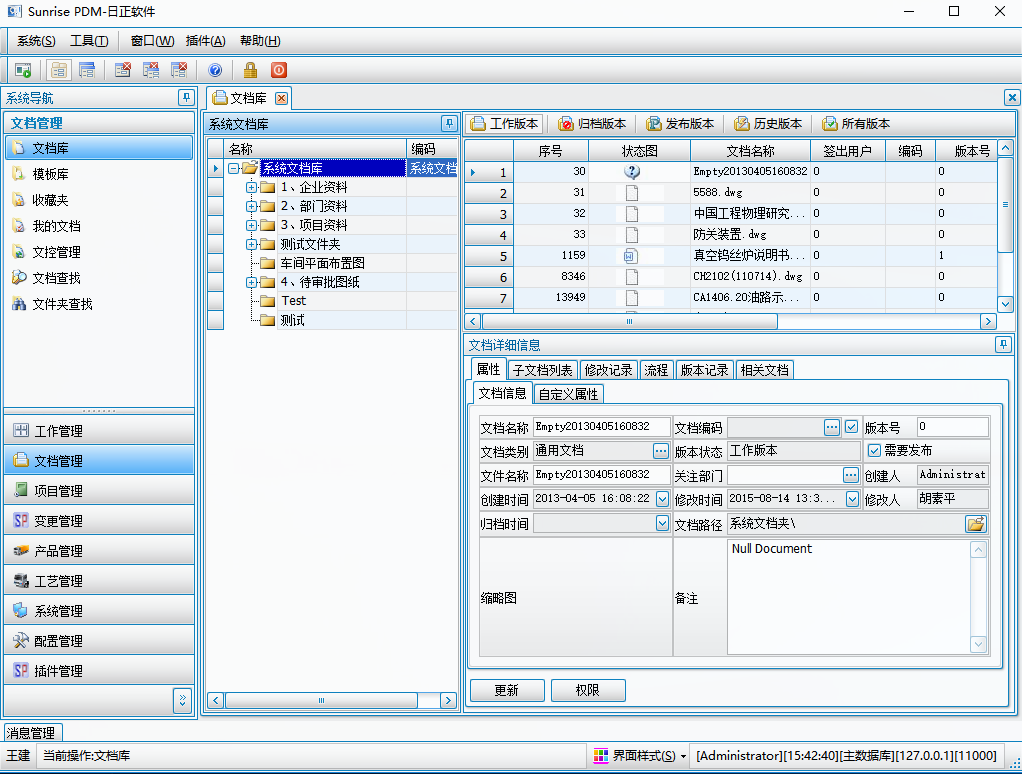Click the 发布版本 toolbar button
Viewport: 1022px width, 774px height.
(680, 124)
